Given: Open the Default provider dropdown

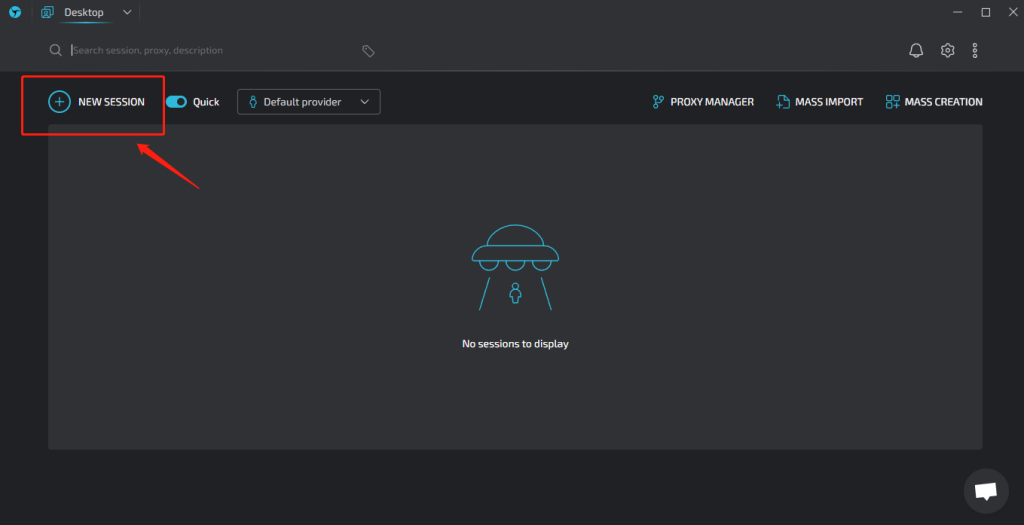Looking at the screenshot, I should click(308, 102).
